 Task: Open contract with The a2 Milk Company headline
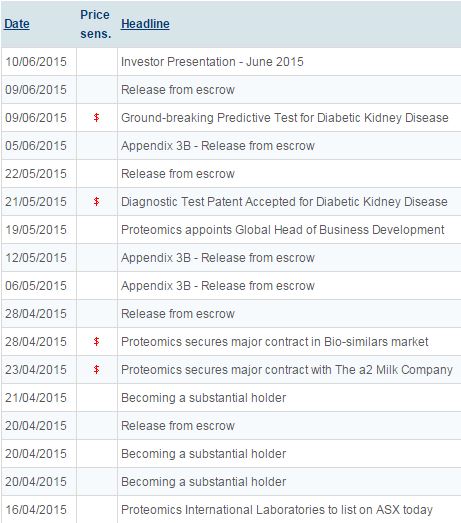(287, 370)
